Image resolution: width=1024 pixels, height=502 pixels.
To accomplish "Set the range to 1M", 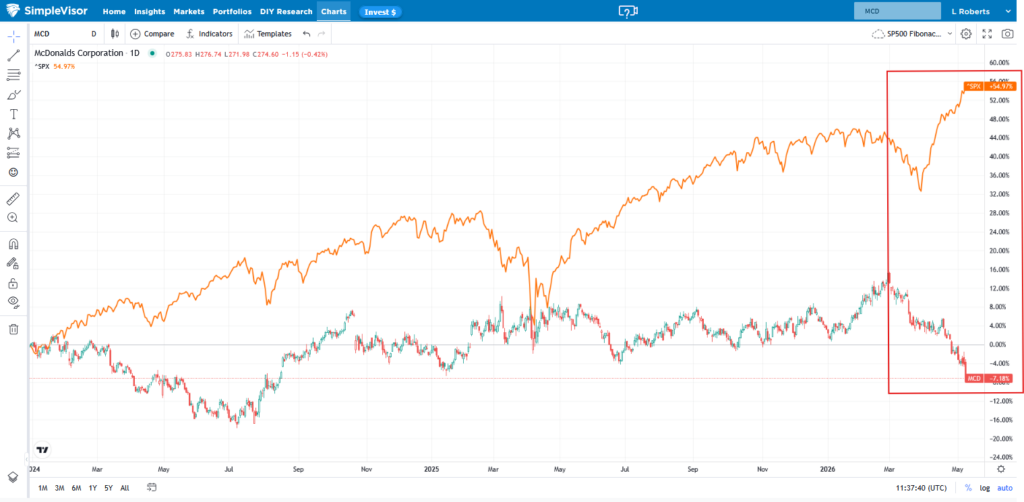I will pyautogui.click(x=42, y=488).
